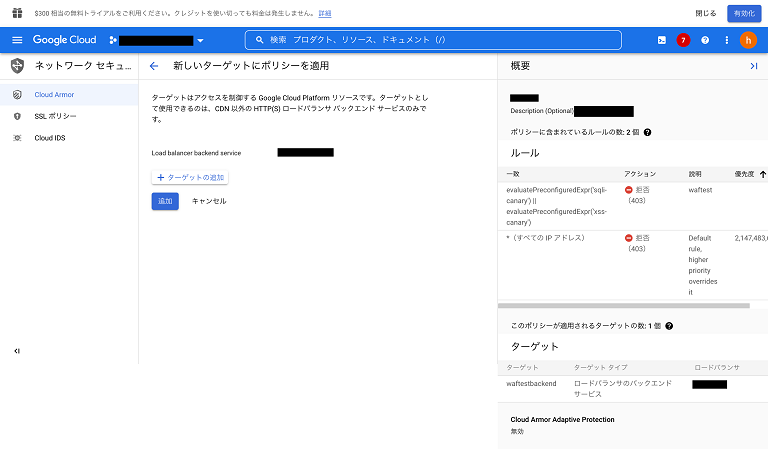
Task: Click ターゲットの追加 button
Action: [190, 177]
